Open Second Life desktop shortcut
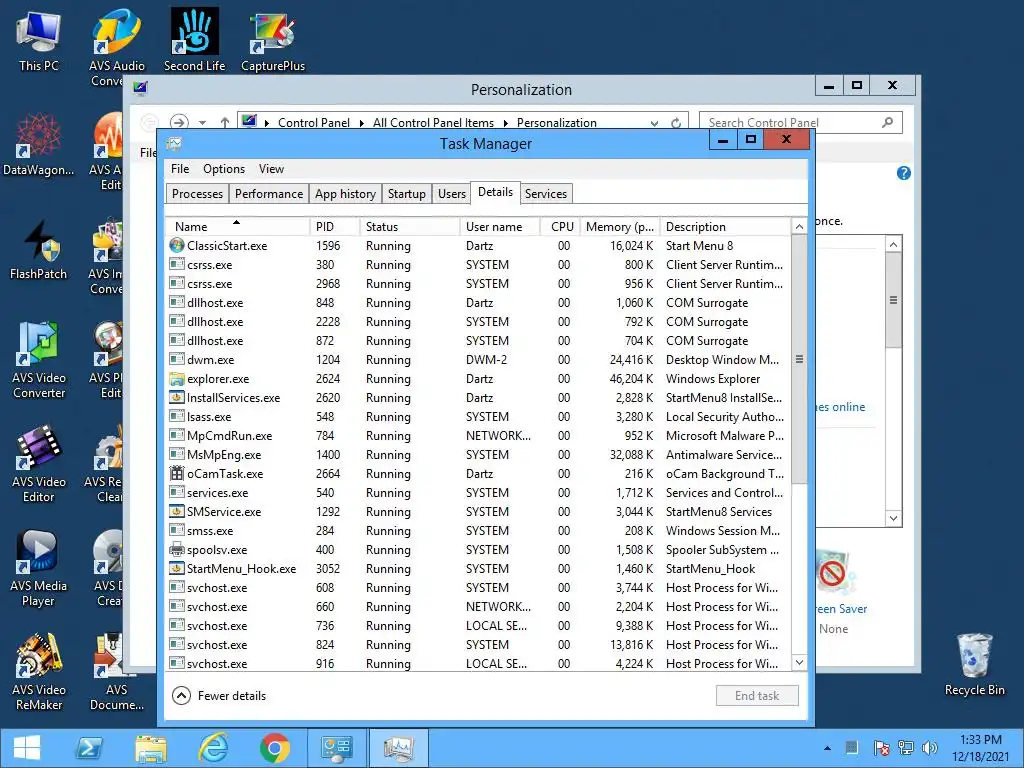 (x=194, y=40)
